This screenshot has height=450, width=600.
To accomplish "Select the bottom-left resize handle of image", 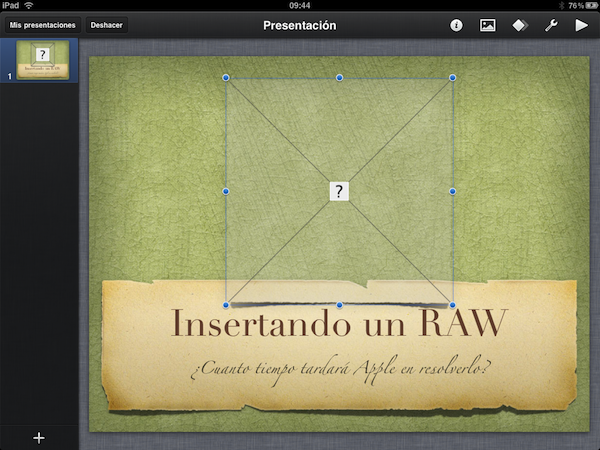I will pyautogui.click(x=226, y=305).
